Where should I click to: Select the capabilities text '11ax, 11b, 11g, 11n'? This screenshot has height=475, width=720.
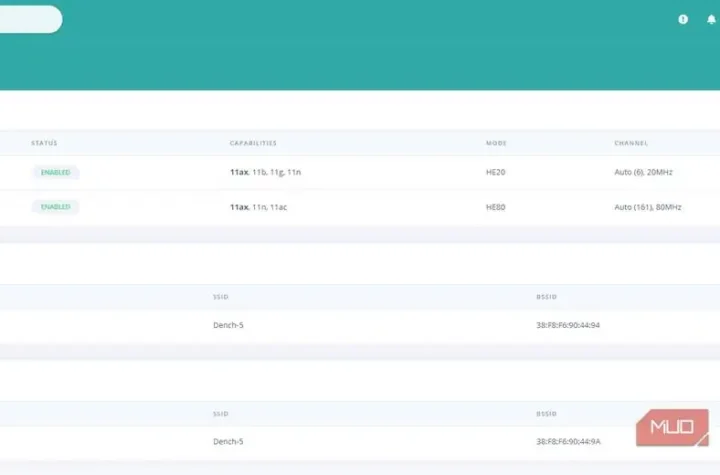(265, 172)
